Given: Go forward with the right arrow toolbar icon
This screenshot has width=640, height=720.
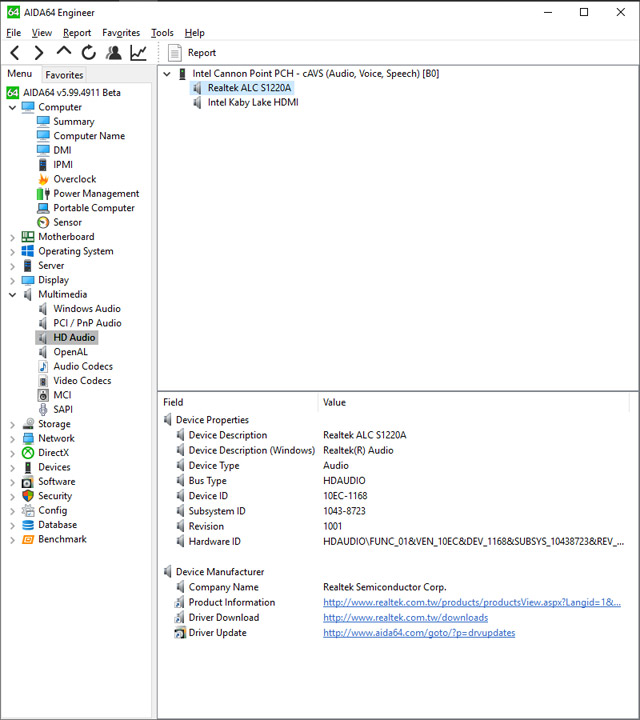Looking at the screenshot, I should [39, 53].
